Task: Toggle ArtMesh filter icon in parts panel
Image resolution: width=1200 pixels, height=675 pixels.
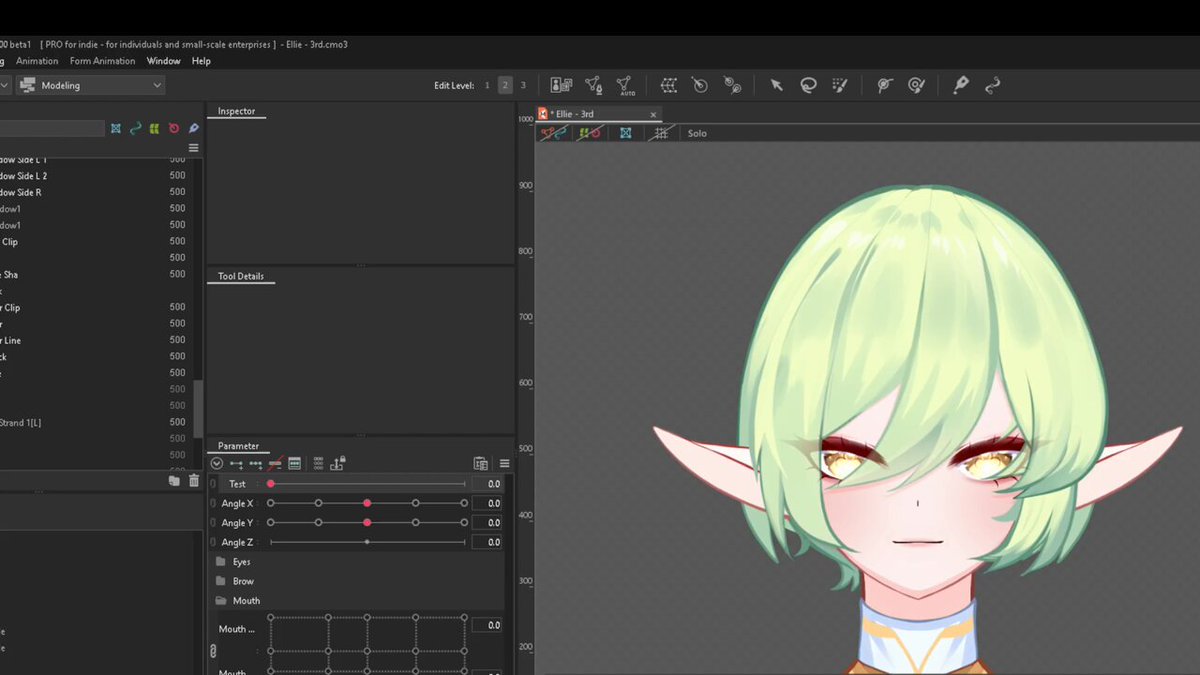Action: click(x=116, y=128)
